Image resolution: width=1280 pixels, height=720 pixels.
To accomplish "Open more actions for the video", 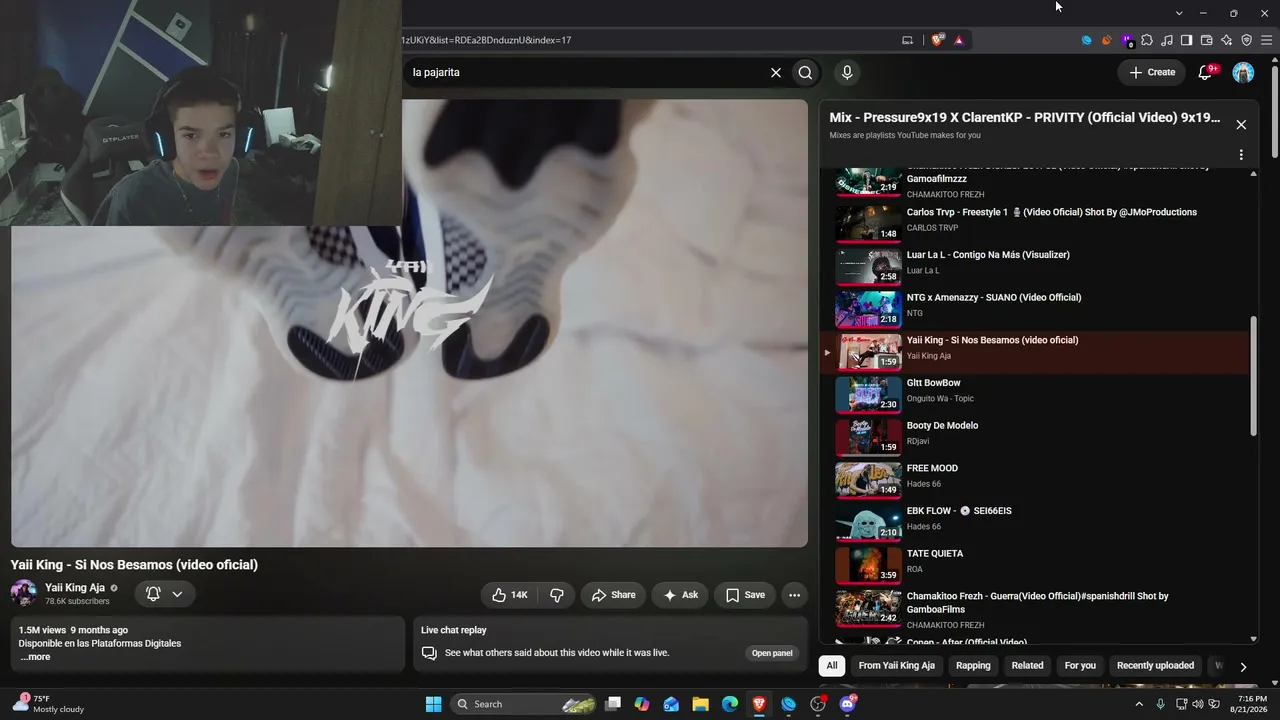I will tap(794, 595).
